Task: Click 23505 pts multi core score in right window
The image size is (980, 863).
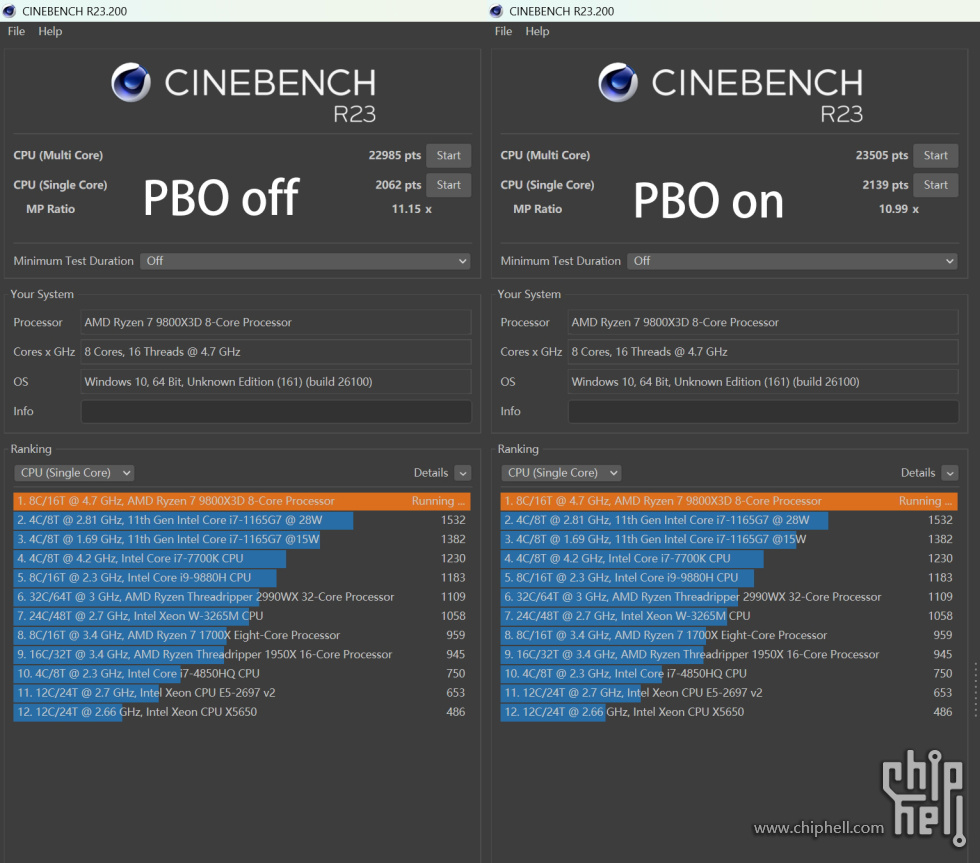Action: coord(882,156)
